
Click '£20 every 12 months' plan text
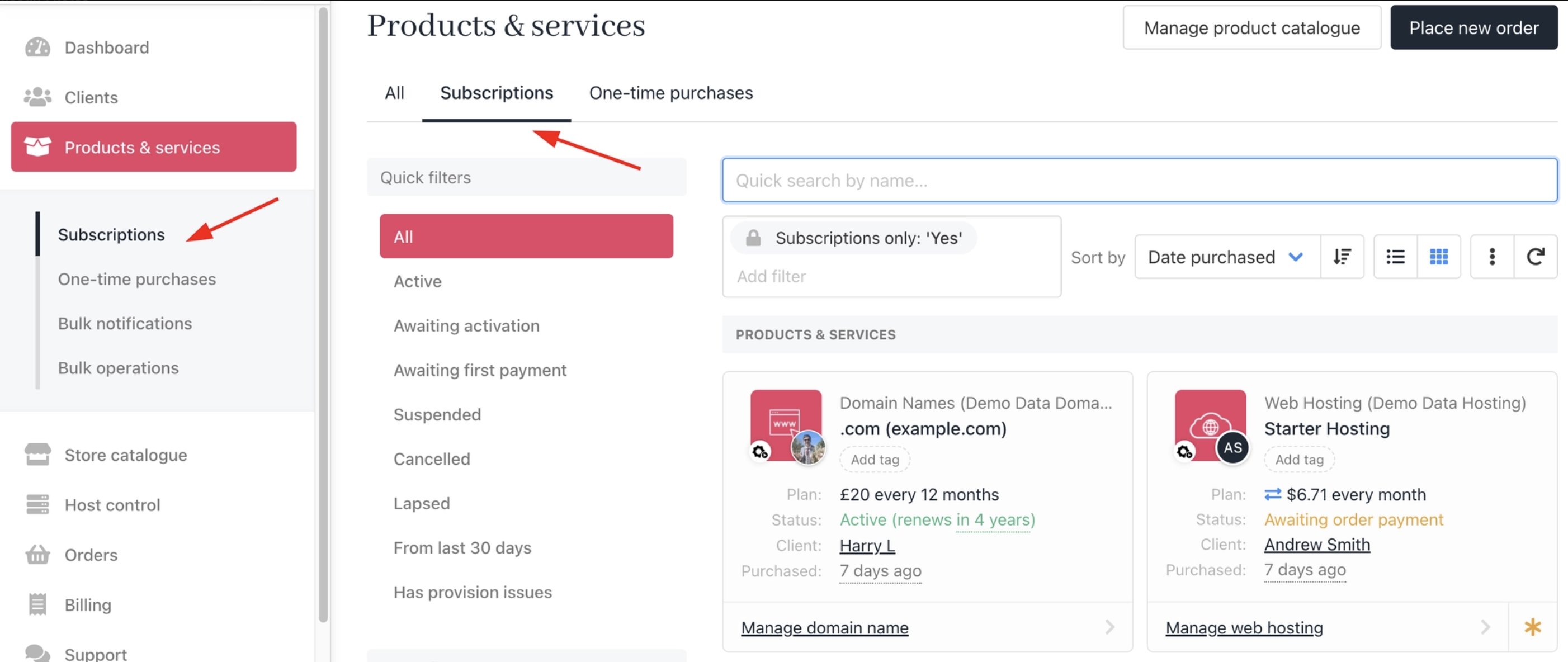[x=919, y=494]
